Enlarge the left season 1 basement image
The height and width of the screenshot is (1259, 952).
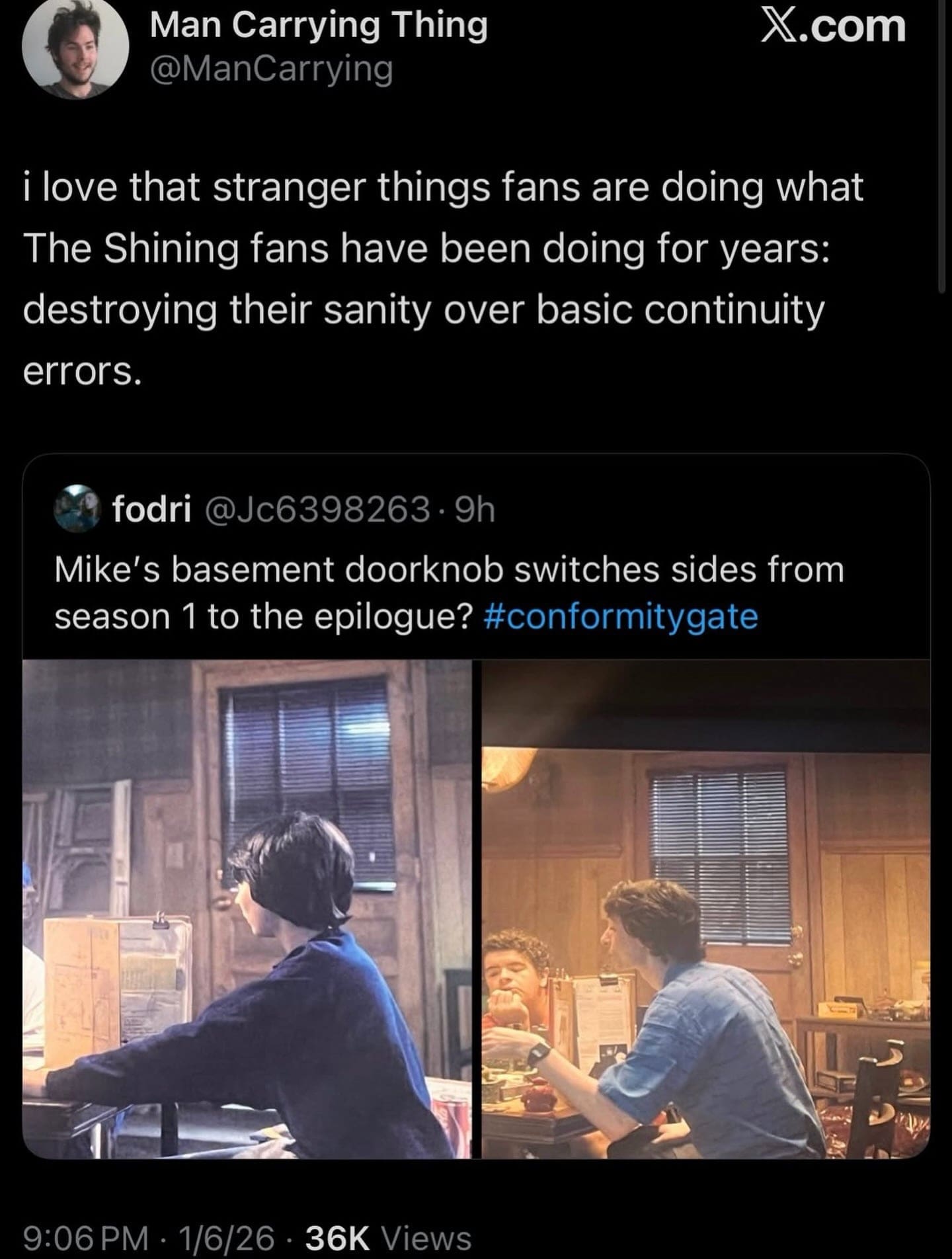247,909
